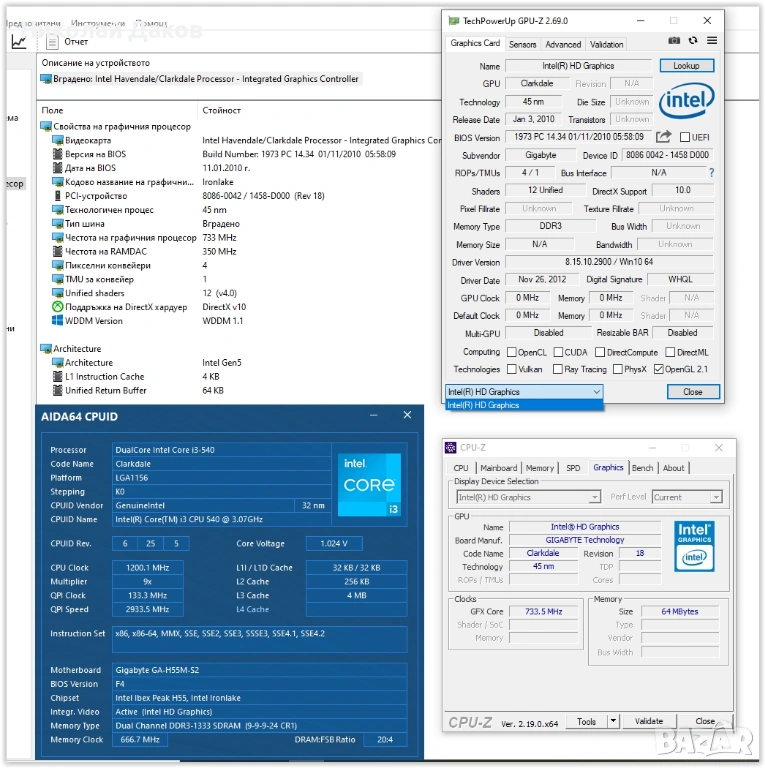Image resolution: width=765 pixels, height=768 pixels.
Task: Uncheck the OpenGL 2.1 checkbox
Action: [x=658, y=369]
